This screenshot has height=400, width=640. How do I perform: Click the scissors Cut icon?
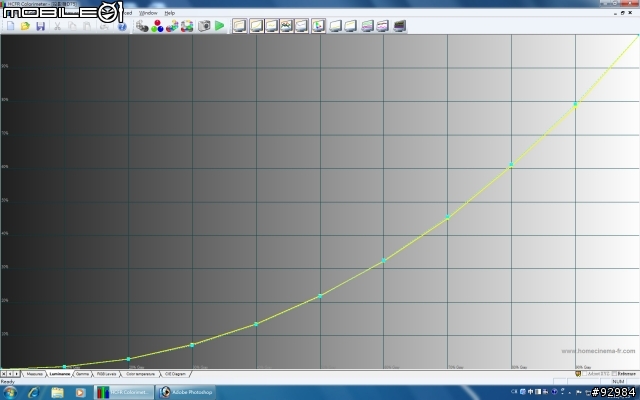coord(58,26)
